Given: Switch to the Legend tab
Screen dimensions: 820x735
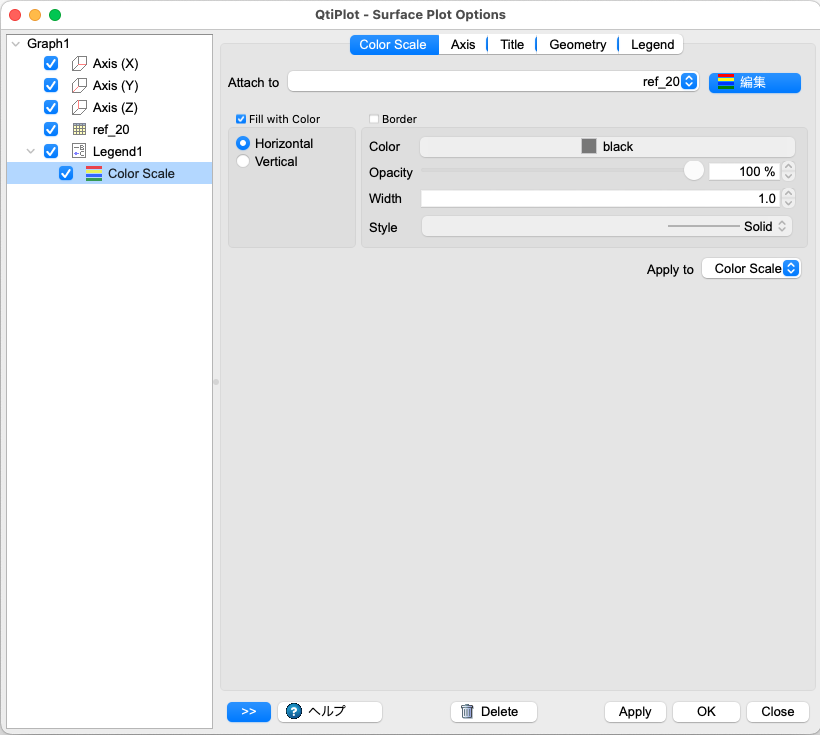Looking at the screenshot, I should click(x=652, y=44).
